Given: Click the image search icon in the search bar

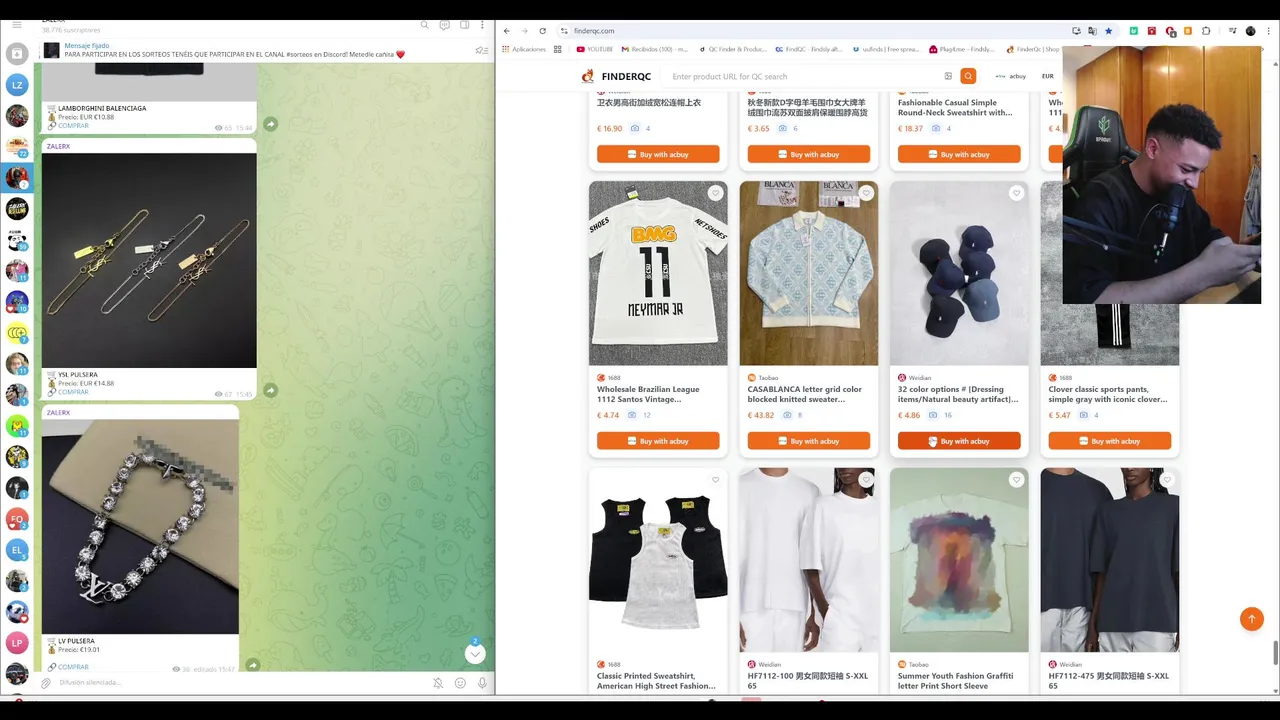Looking at the screenshot, I should tap(948, 76).
